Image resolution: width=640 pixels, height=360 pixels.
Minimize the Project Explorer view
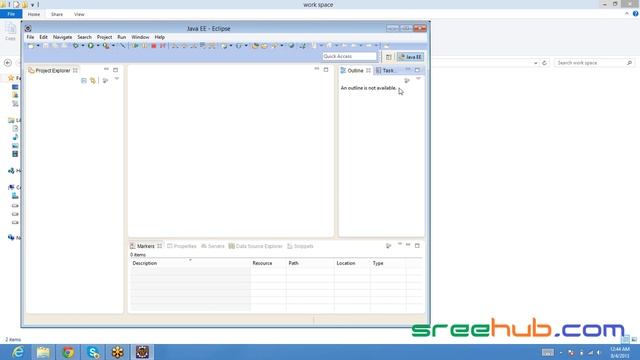(x=106, y=69)
